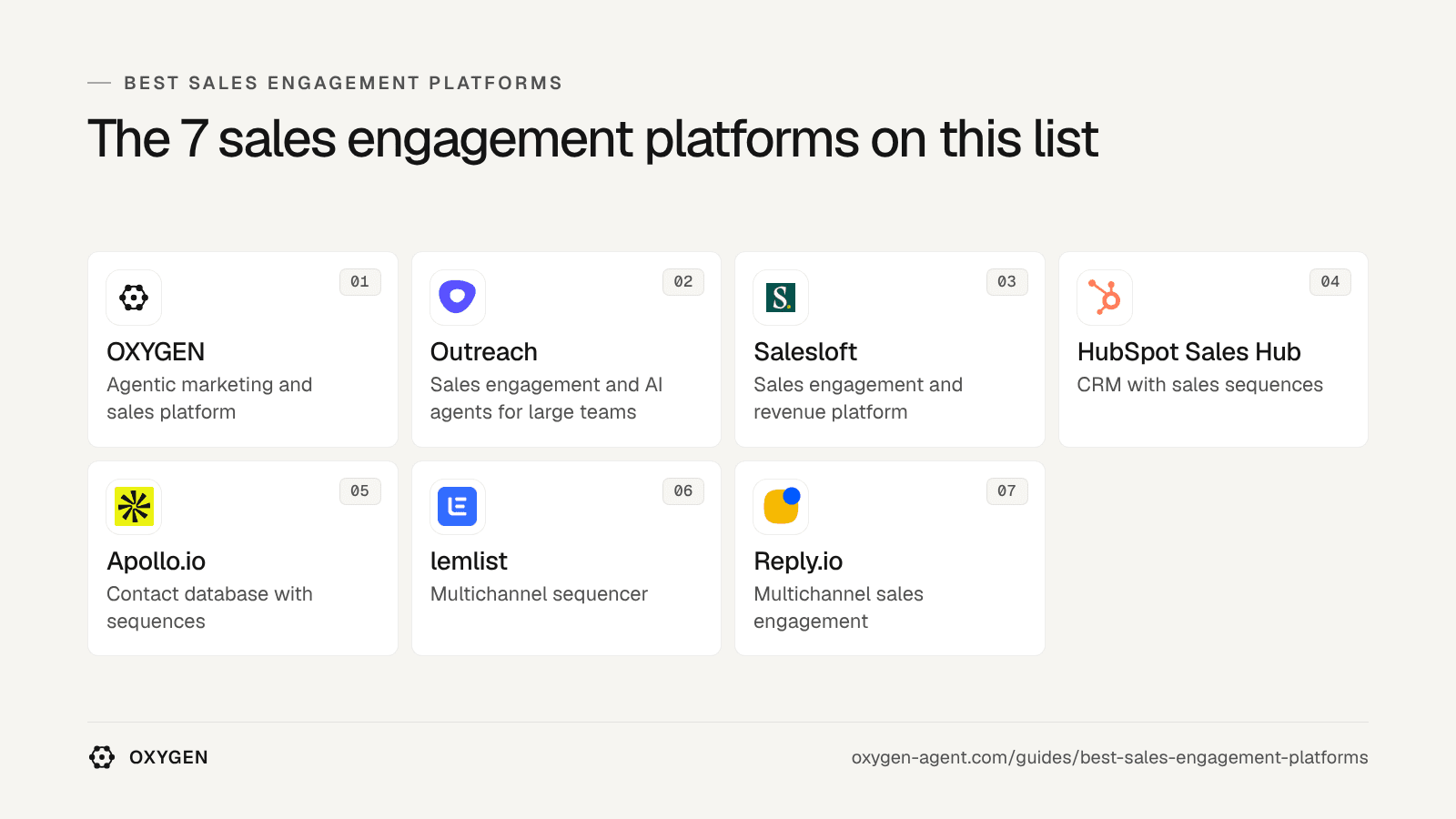This screenshot has width=1456, height=819.
Task: Click the Apollo.io yellow starburst logo
Action: 134,507
